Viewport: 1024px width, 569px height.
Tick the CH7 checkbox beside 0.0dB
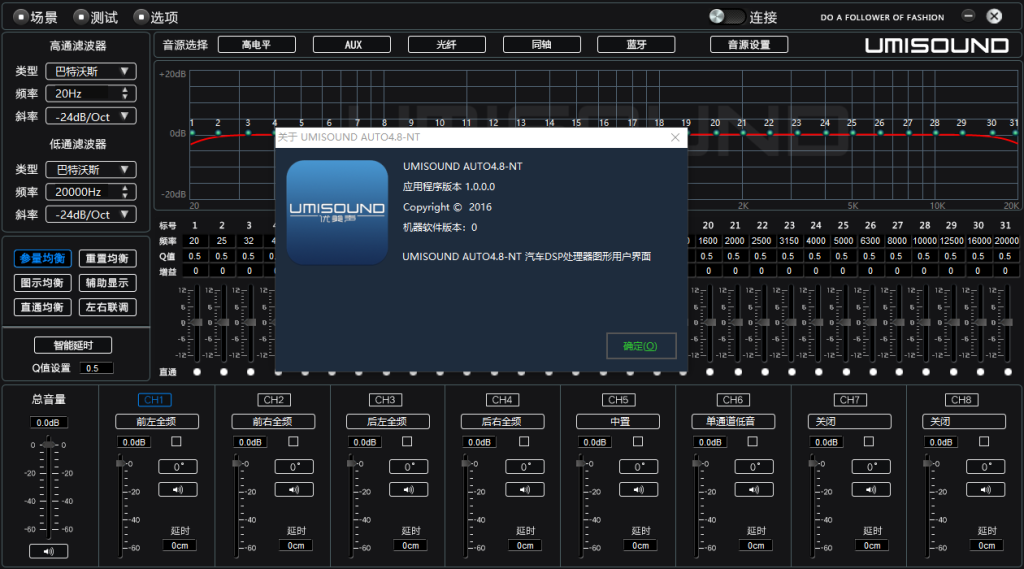869,442
